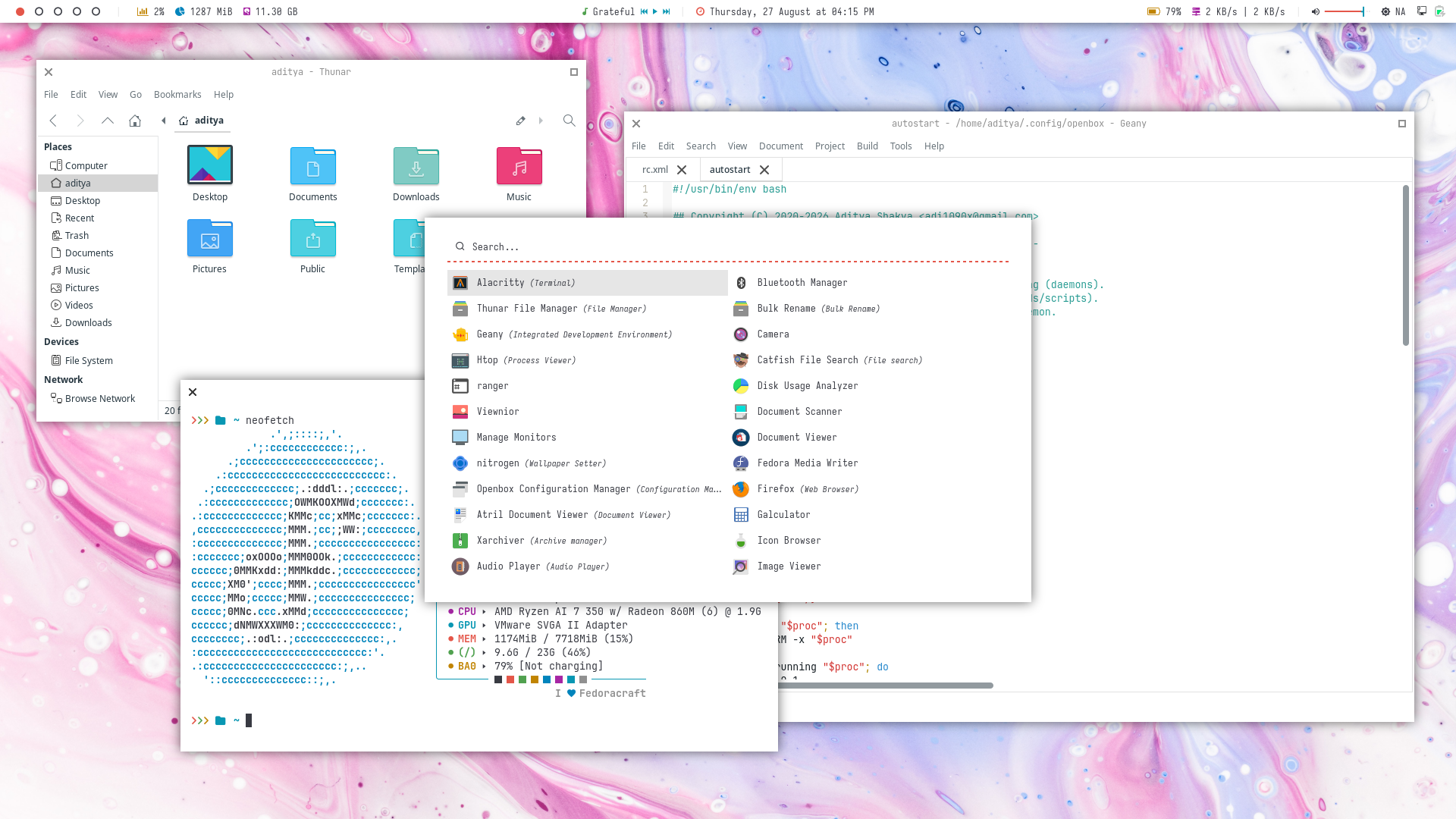Select File System under Devices

coord(98,361)
